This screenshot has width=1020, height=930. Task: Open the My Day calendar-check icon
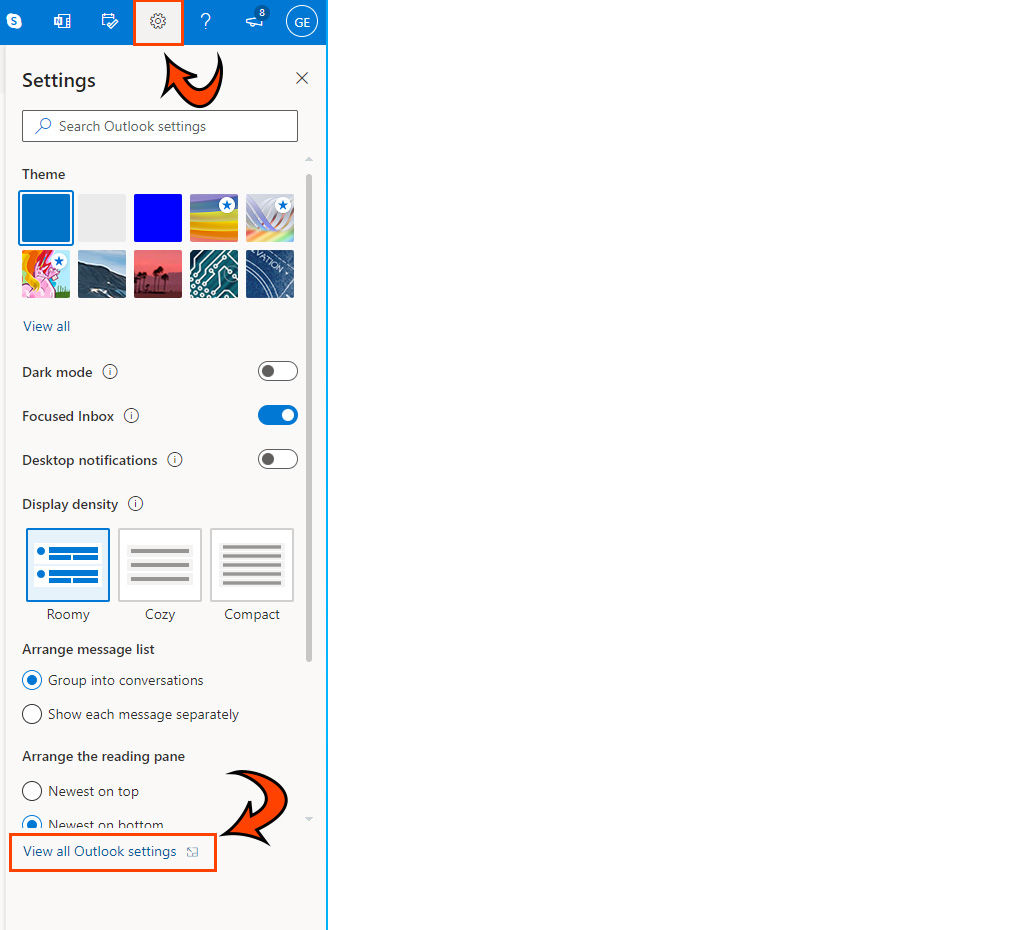click(110, 21)
